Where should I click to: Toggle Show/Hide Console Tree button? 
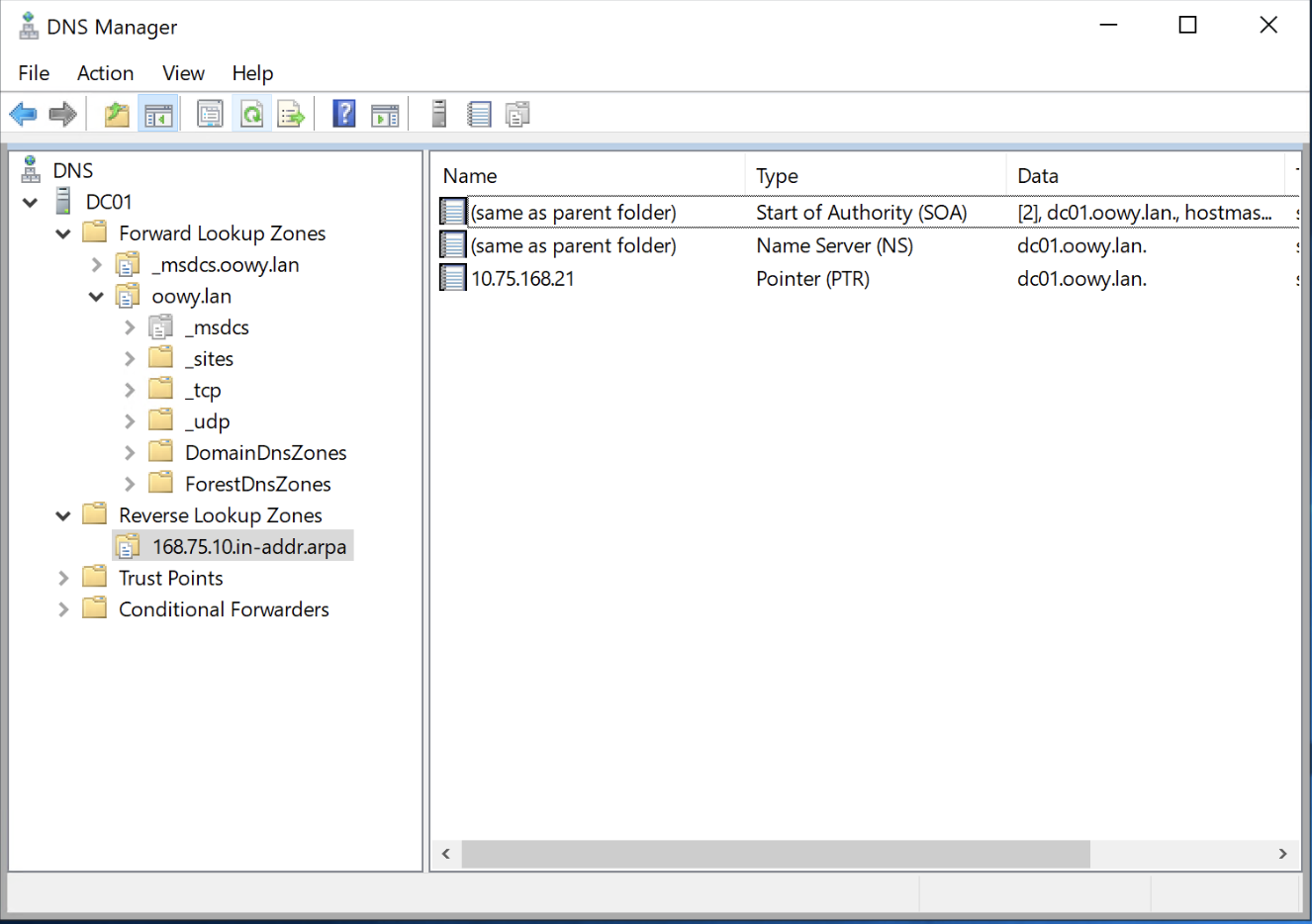(158, 115)
